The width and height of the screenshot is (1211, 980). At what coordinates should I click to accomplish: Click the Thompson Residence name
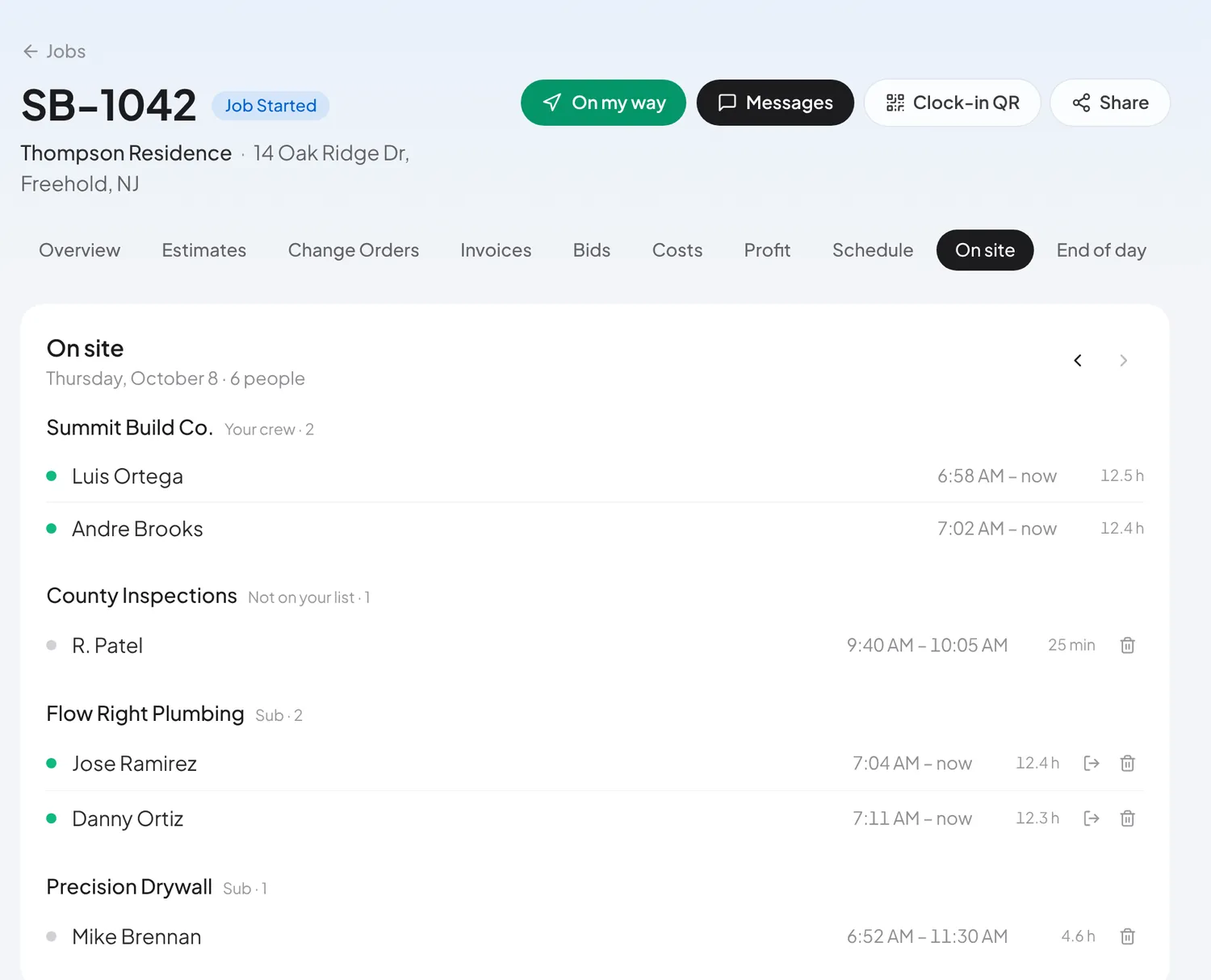point(126,153)
